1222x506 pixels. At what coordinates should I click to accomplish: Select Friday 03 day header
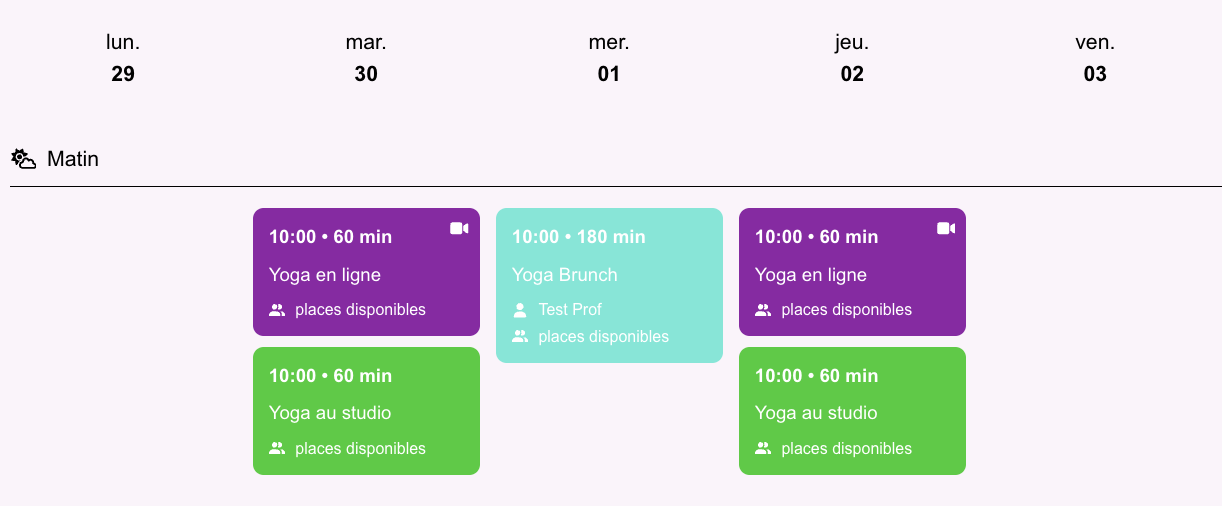(x=1095, y=58)
